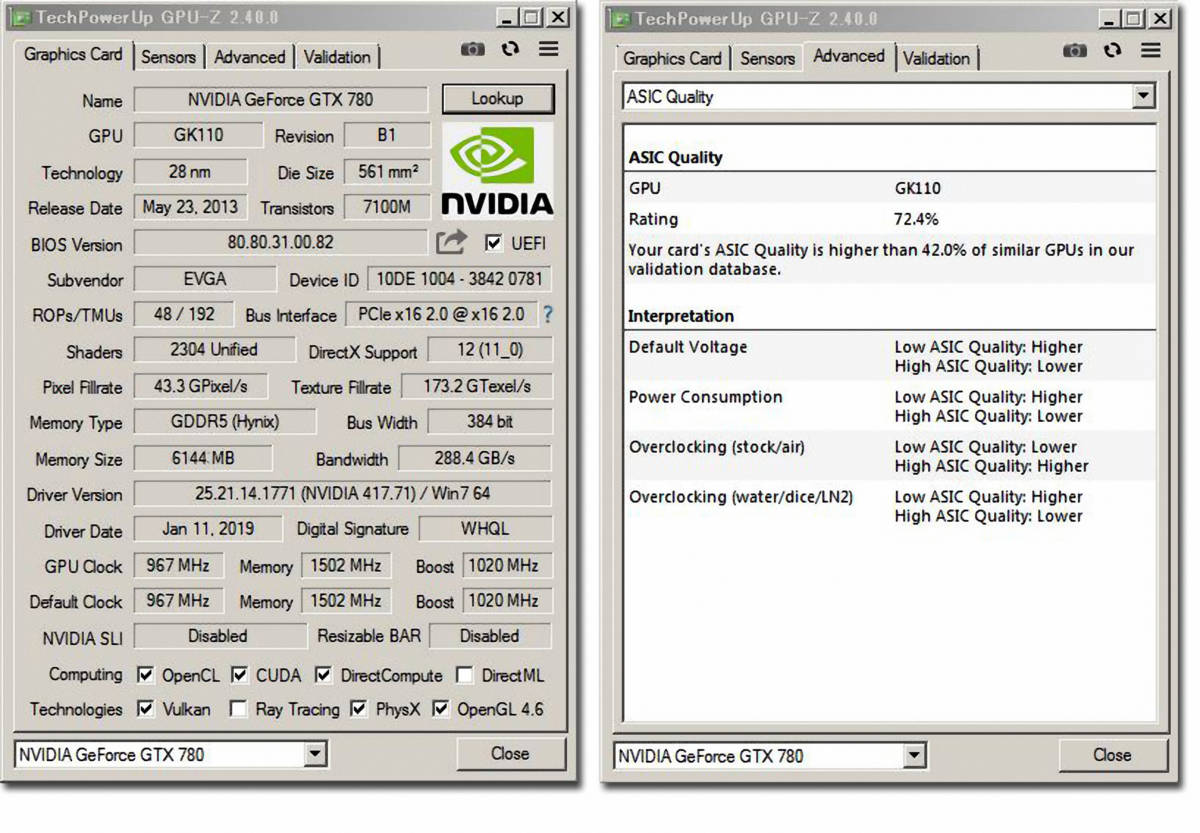
Task: Click the NVIDIA logo image
Action: pos(495,175)
